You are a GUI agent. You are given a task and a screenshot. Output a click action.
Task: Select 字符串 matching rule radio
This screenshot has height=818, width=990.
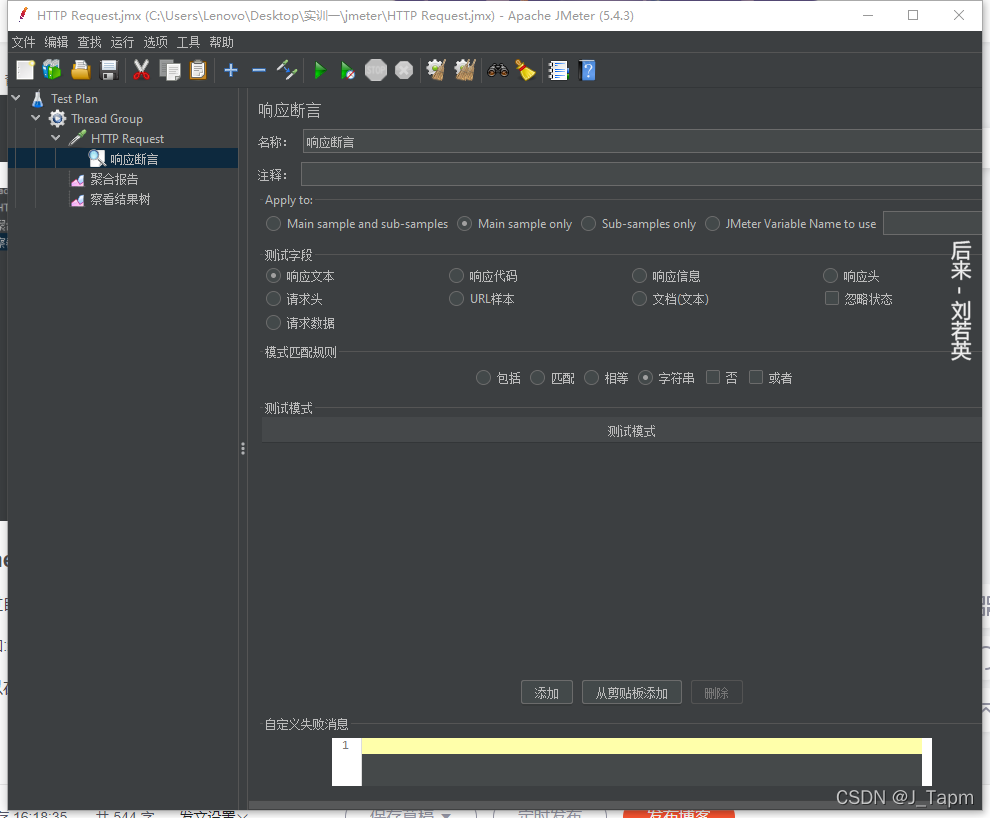[645, 377]
